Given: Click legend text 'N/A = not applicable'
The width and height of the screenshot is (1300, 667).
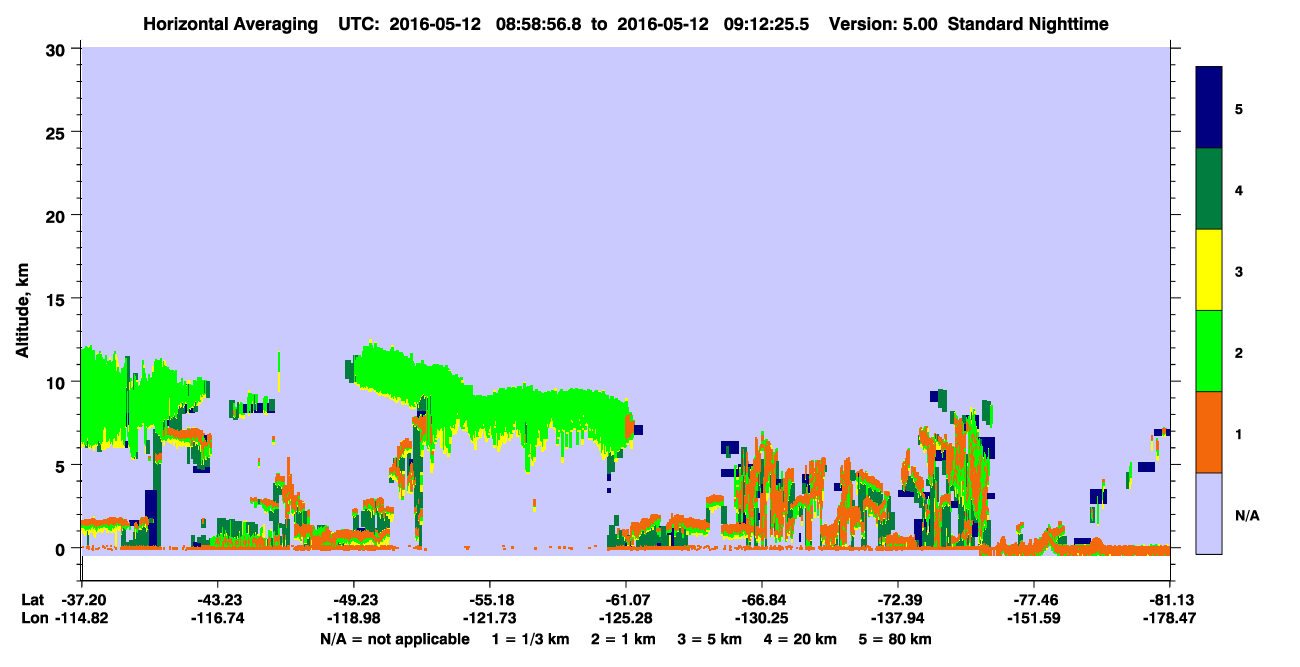Looking at the screenshot, I should [394, 638].
